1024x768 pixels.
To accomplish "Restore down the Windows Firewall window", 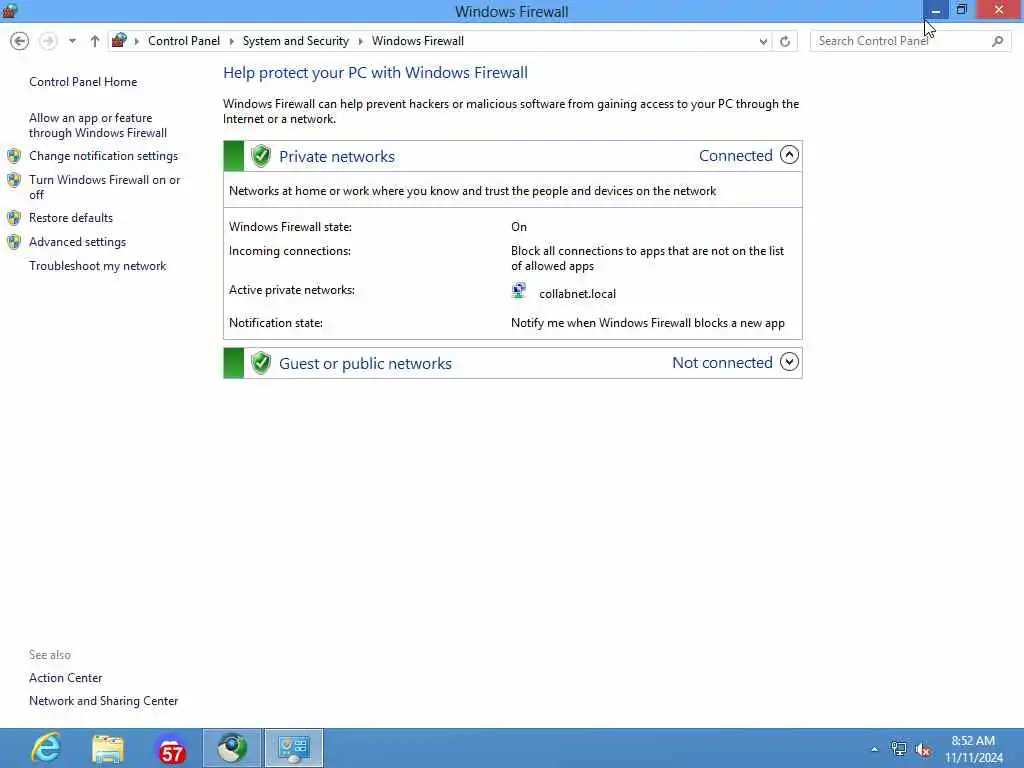I will (x=961, y=10).
